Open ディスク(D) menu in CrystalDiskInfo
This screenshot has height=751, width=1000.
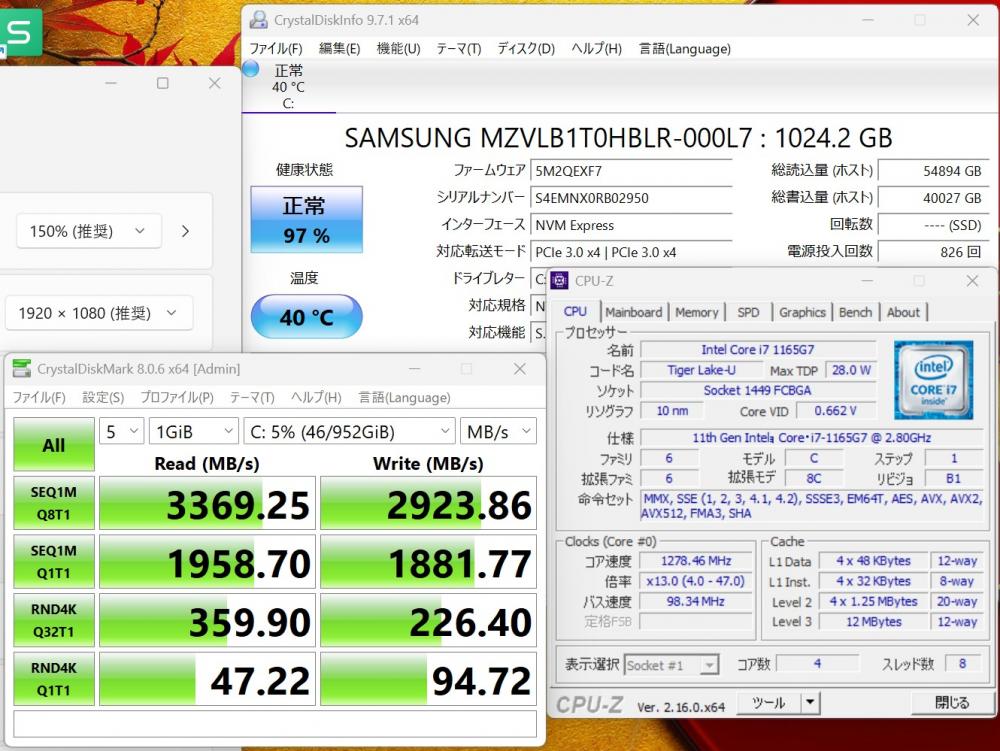click(526, 48)
